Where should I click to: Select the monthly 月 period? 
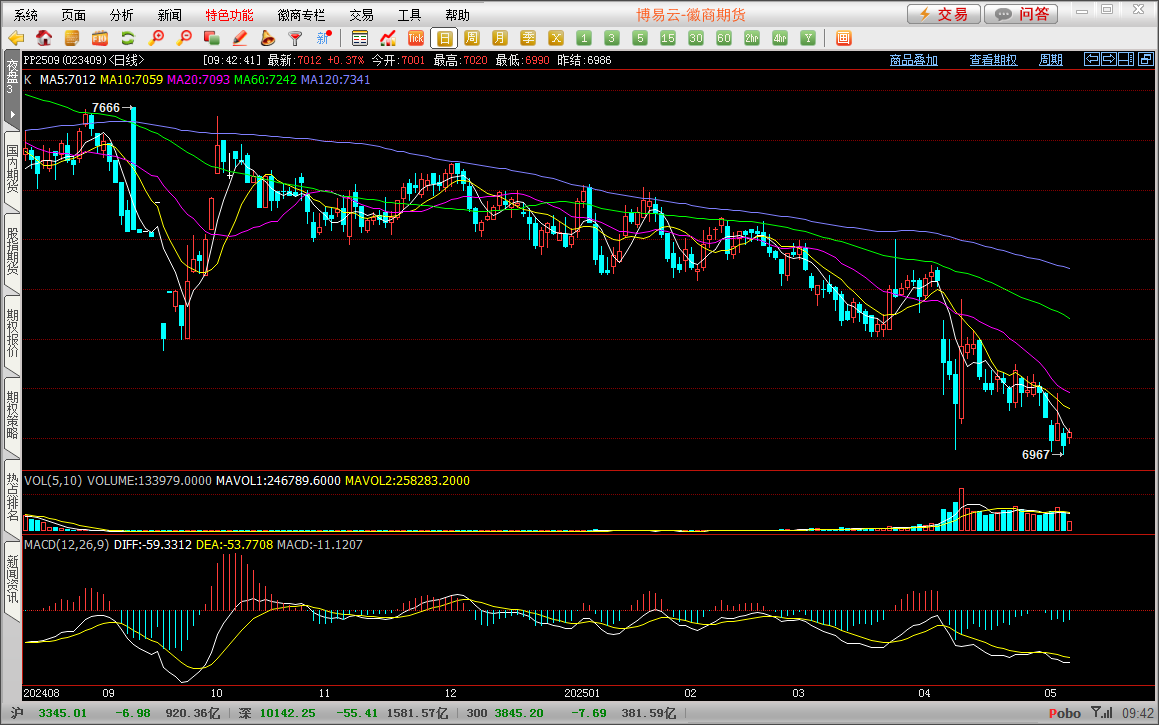point(500,38)
